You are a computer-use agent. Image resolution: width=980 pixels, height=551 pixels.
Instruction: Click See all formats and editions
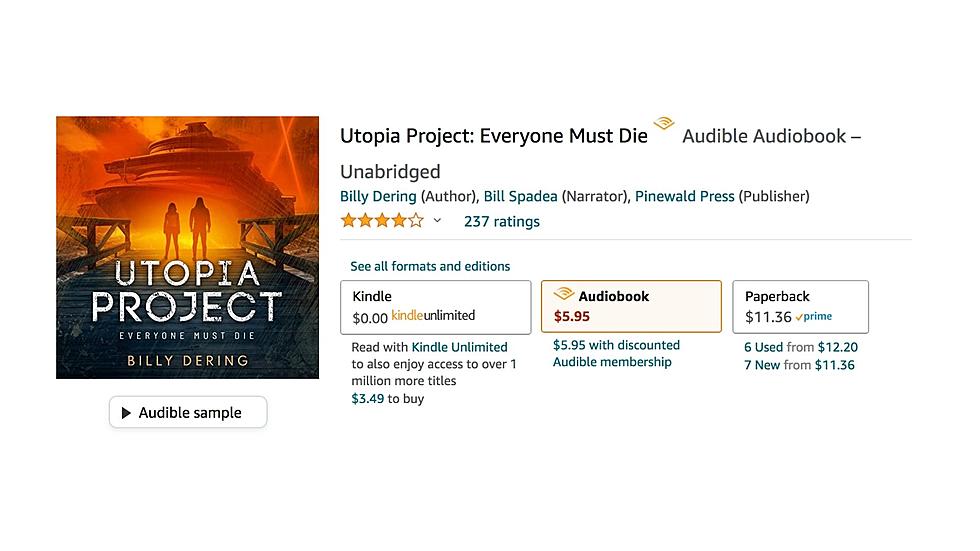pyautogui.click(x=430, y=266)
